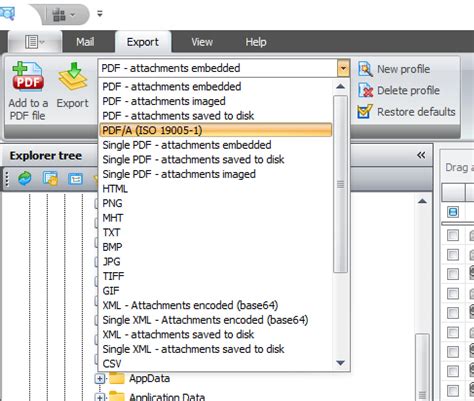474x401 pixels.
Task: Click the third Explorer tree toolbar icon
Action: [75, 179]
